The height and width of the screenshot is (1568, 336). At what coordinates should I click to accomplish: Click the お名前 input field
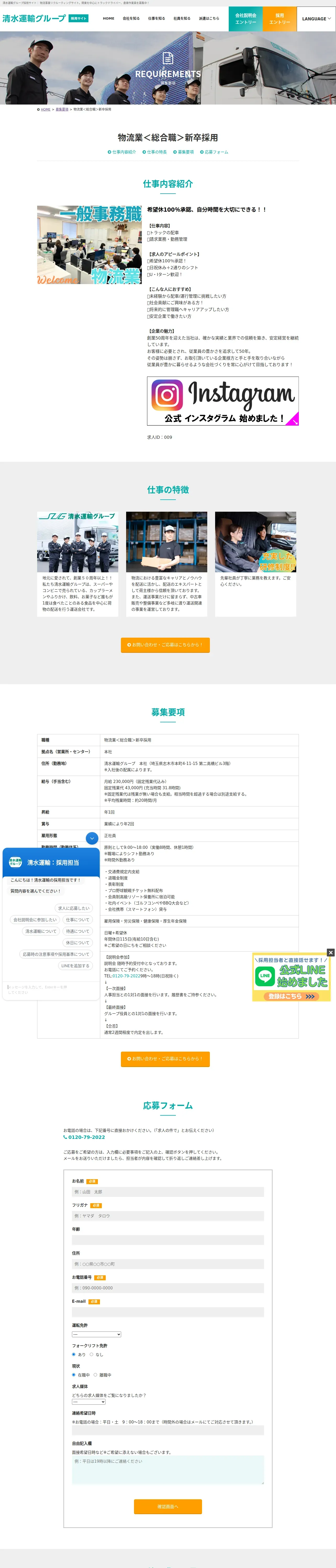pyautogui.click(x=168, y=1192)
